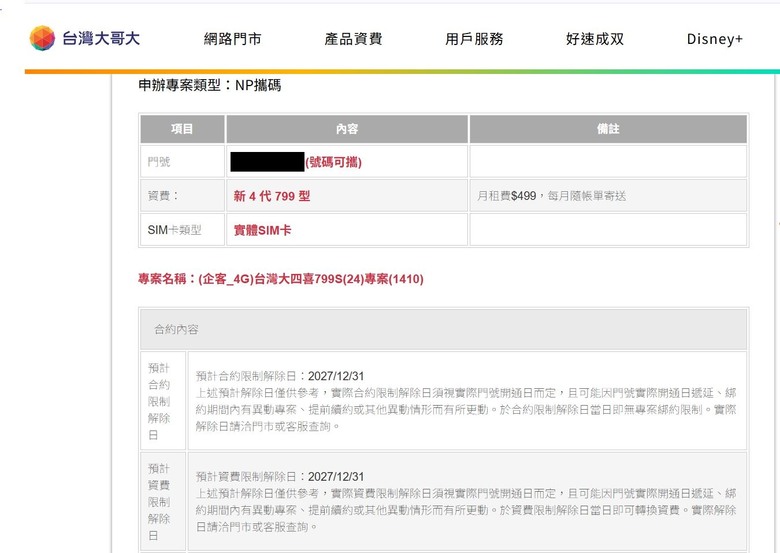Image resolution: width=780 pixels, height=553 pixels.
Task: Click the 實體SIM卡 value
Action: (262, 230)
